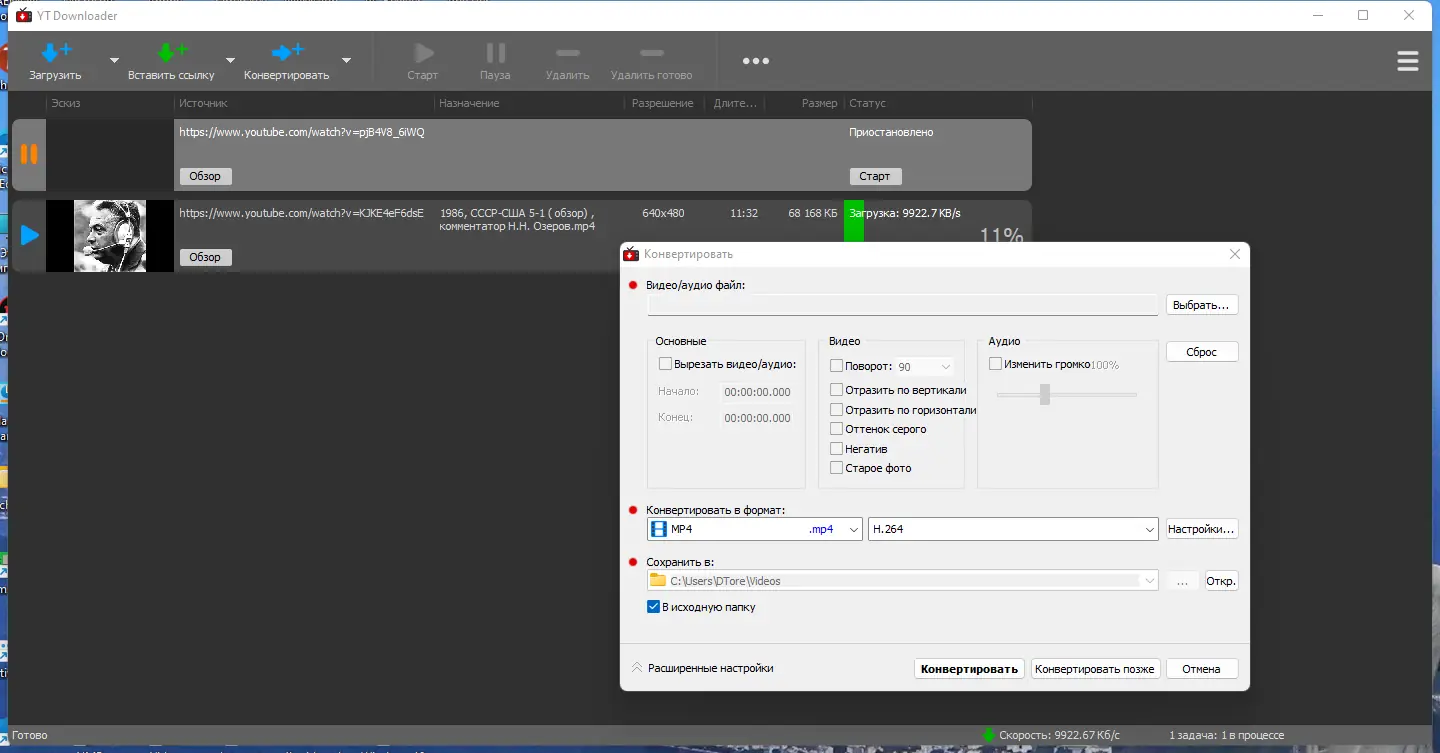Screen dimensions: 1440x753
Task: Open the hamburger main menu
Action: click(1408, 61)
